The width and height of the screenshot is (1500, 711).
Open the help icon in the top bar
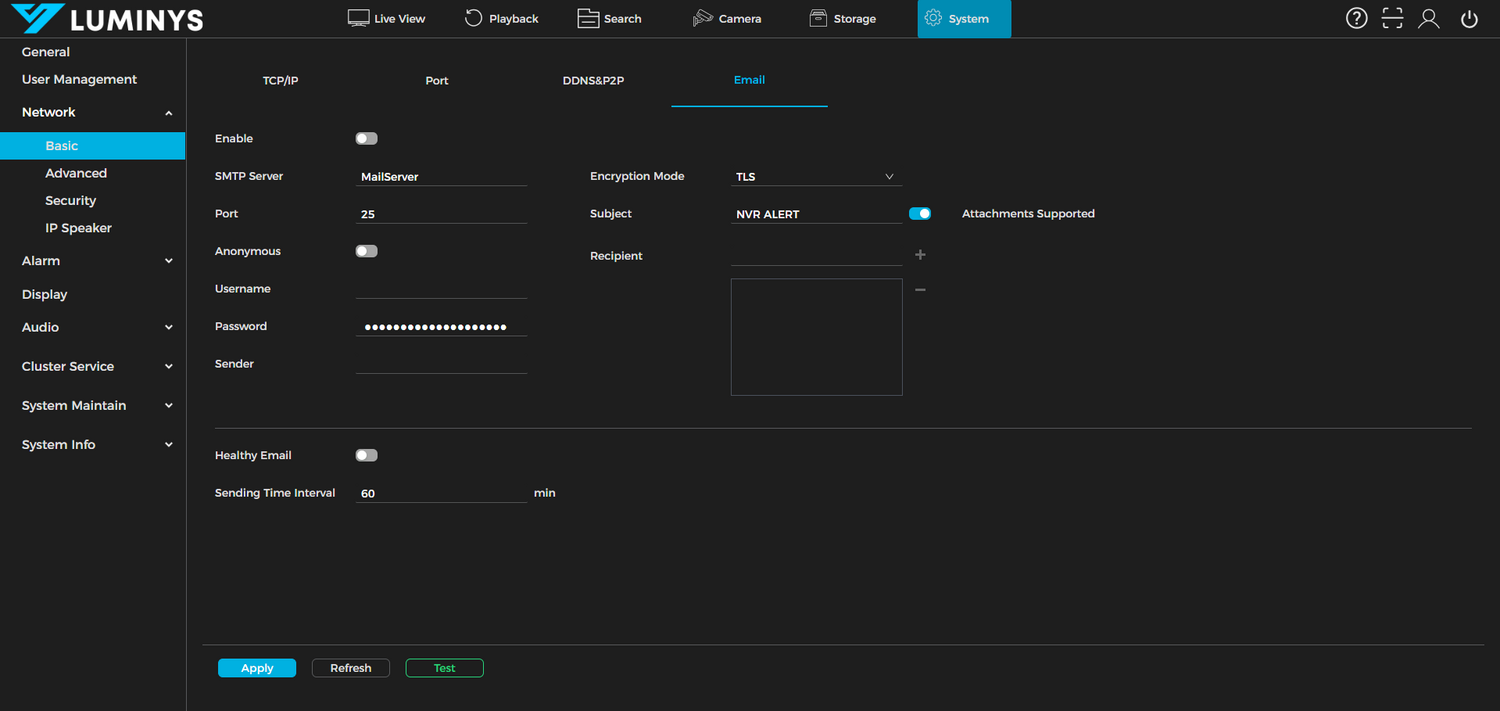click(x=1356, y=18)
